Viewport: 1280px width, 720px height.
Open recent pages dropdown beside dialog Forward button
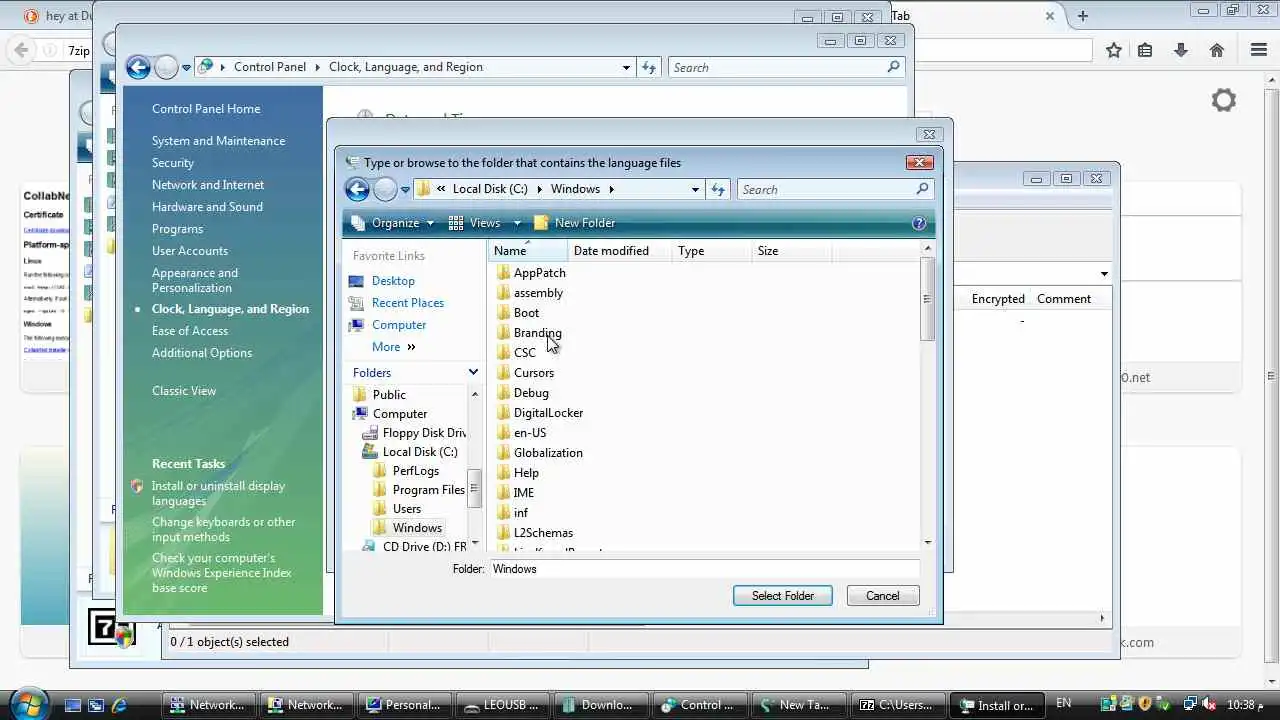coord(405,189)
